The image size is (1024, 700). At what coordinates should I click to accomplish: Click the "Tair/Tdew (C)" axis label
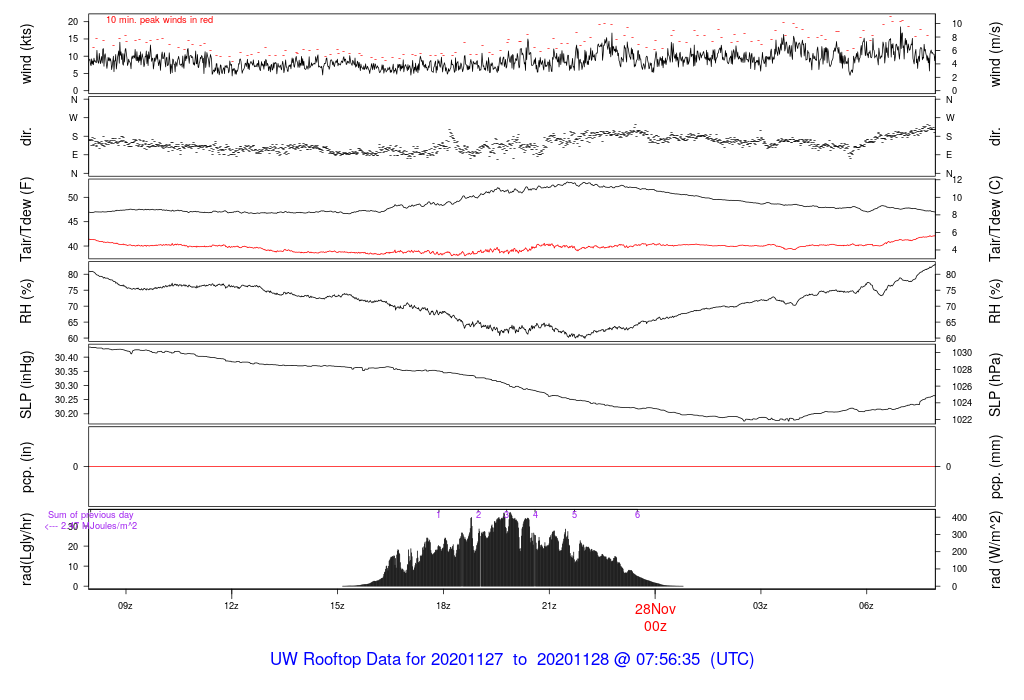tap(995, 219)
